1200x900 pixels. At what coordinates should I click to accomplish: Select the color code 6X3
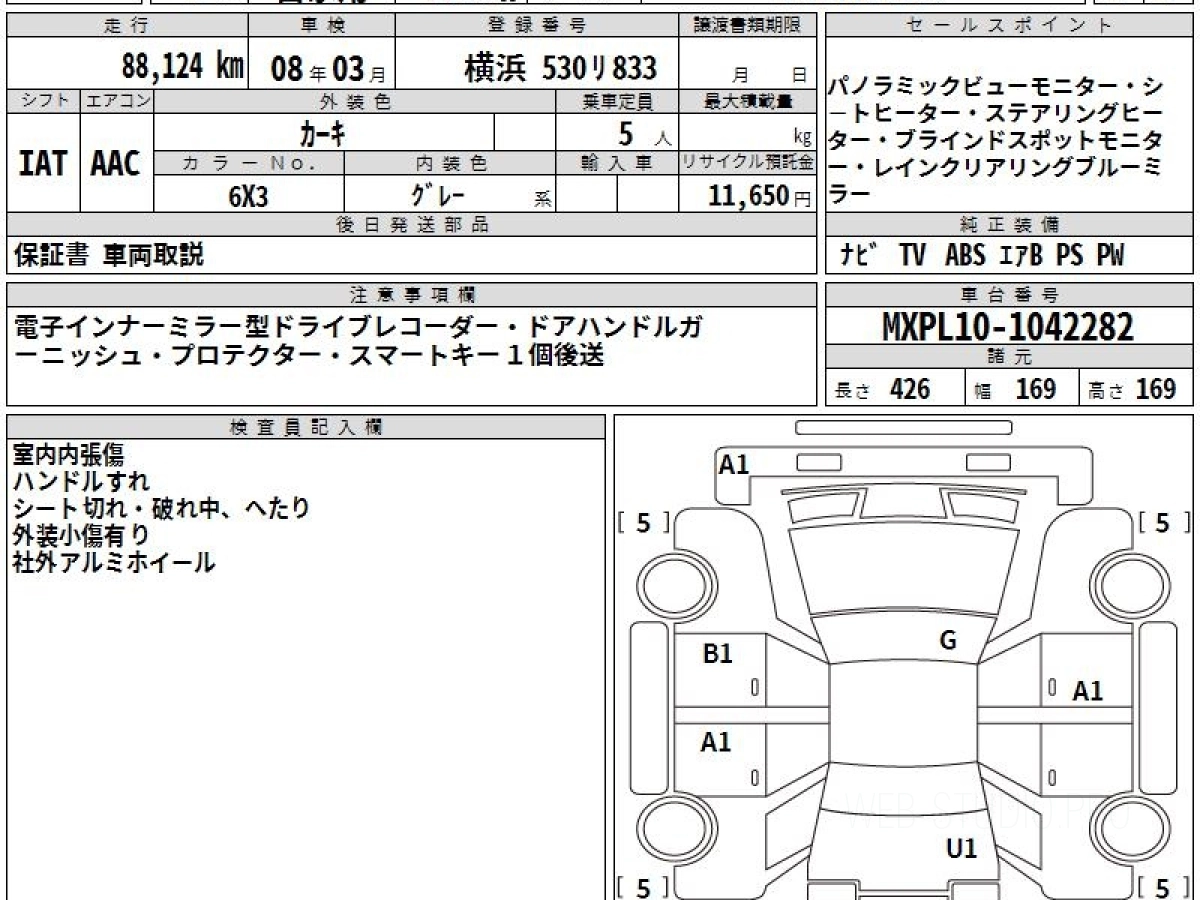[248, 196]
